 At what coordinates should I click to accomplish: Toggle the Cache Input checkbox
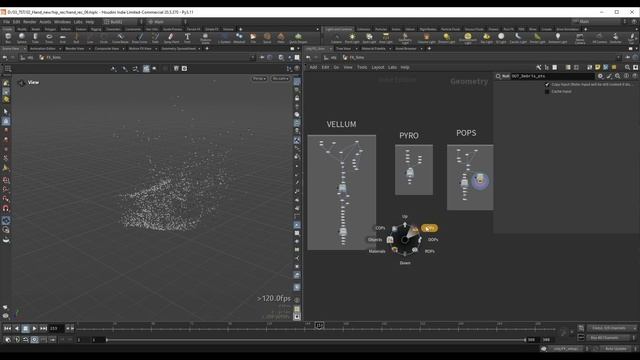pos(547,91)
